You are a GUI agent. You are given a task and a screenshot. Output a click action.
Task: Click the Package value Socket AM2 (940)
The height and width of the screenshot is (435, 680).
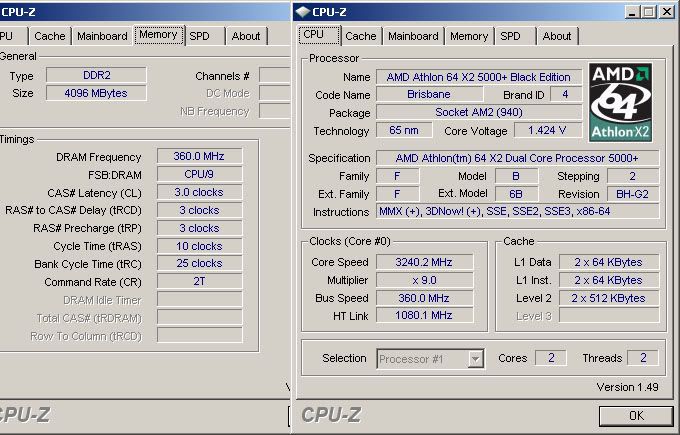pyautogui.click(x=479, y=112)
